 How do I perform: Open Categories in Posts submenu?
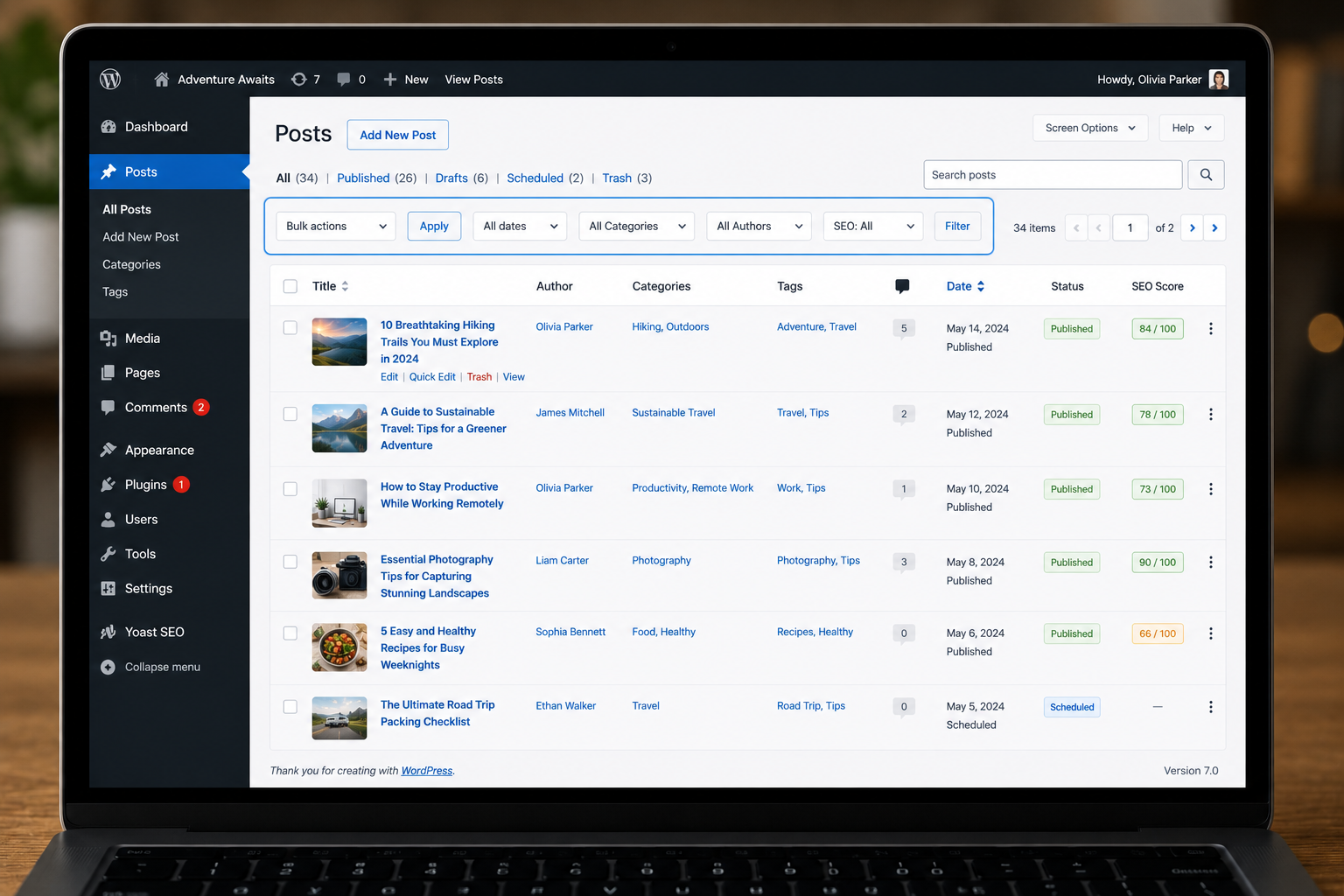[131, 264]
